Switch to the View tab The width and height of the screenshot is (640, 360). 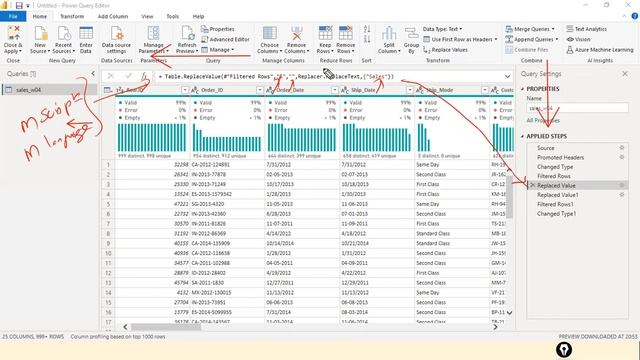pyautogui.click(x=147, y=16)
